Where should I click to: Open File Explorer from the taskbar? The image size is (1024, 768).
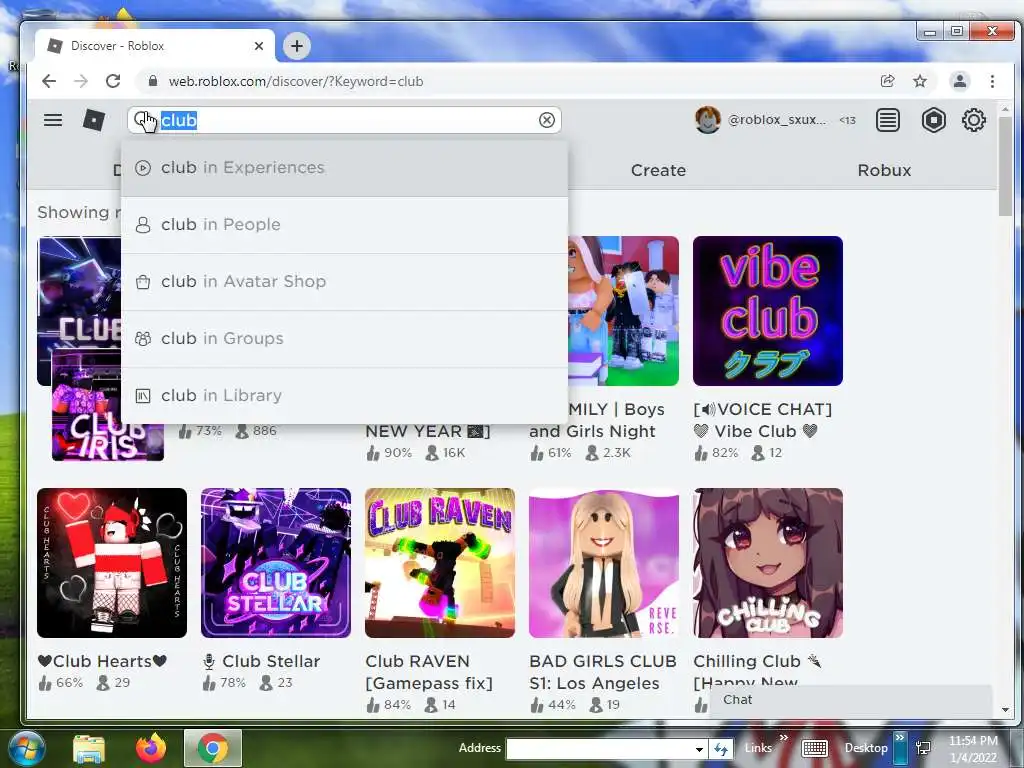tap(89, 749)
